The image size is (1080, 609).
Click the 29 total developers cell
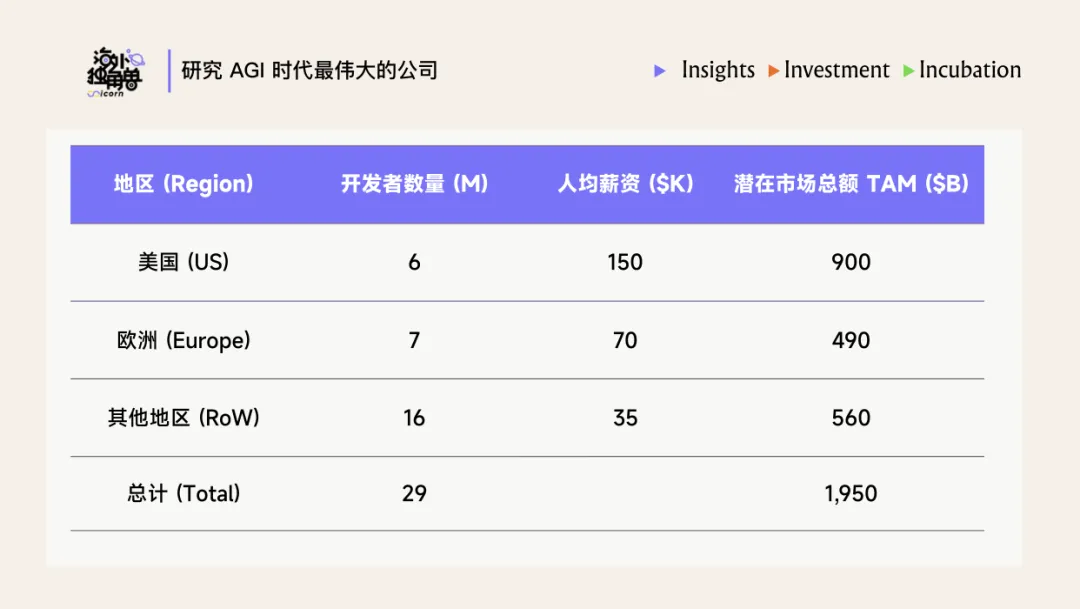click(414, 493)
